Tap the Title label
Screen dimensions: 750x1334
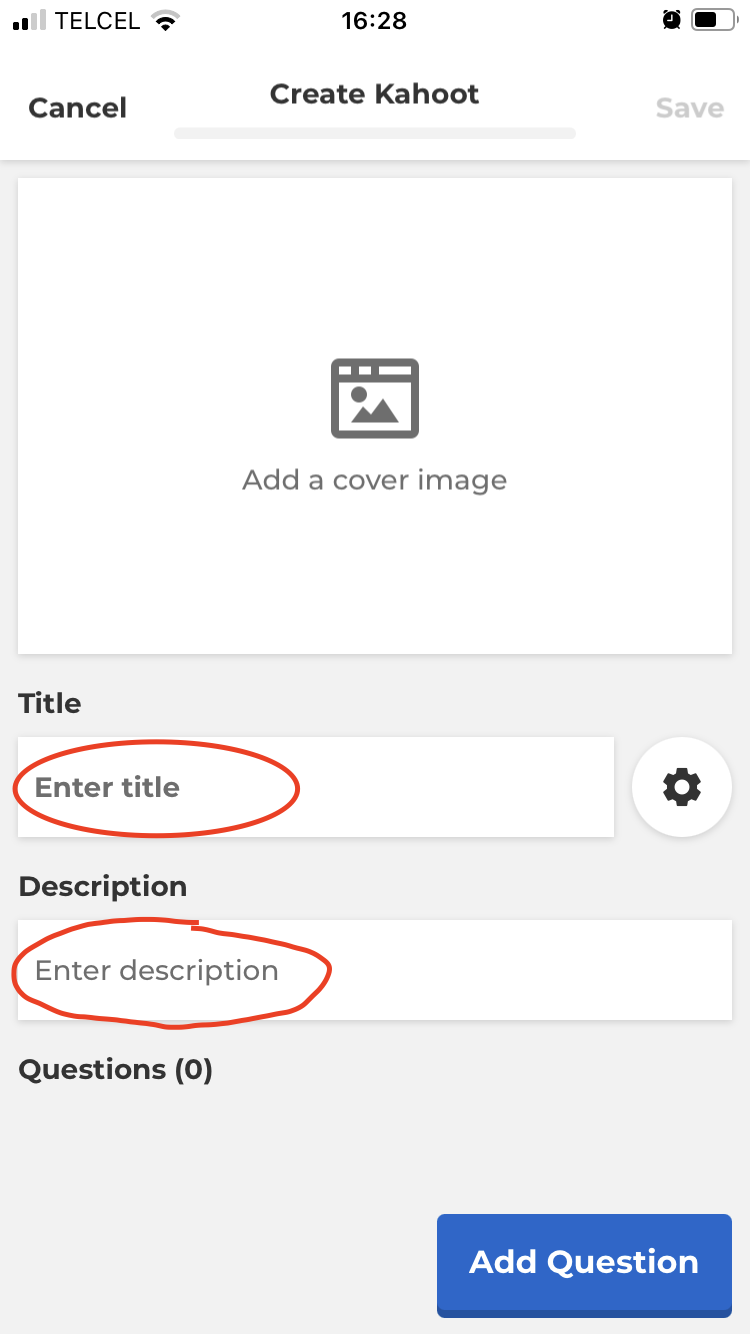tap(50, 703)
